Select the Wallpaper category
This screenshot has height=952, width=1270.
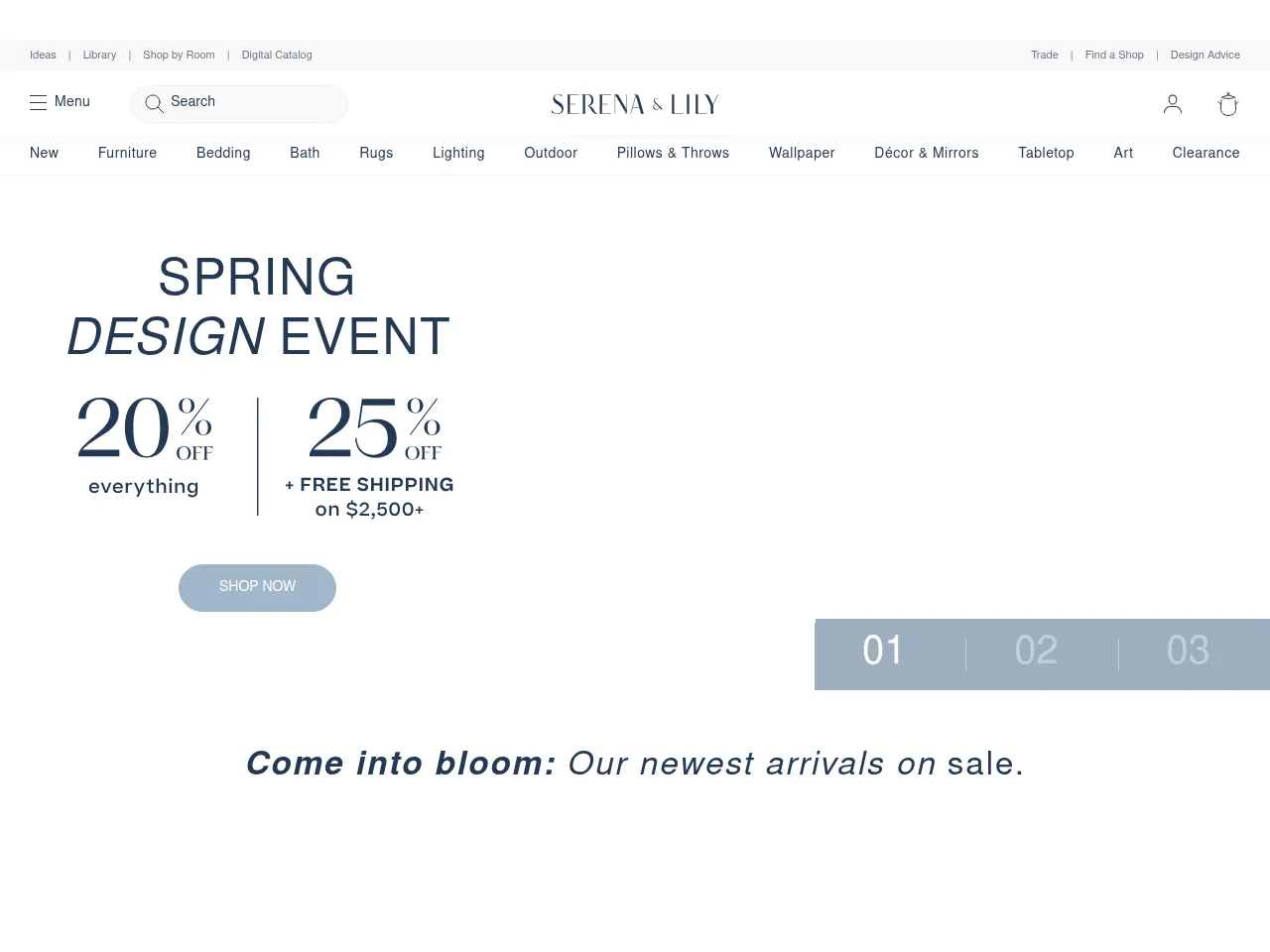pos(802,153)
